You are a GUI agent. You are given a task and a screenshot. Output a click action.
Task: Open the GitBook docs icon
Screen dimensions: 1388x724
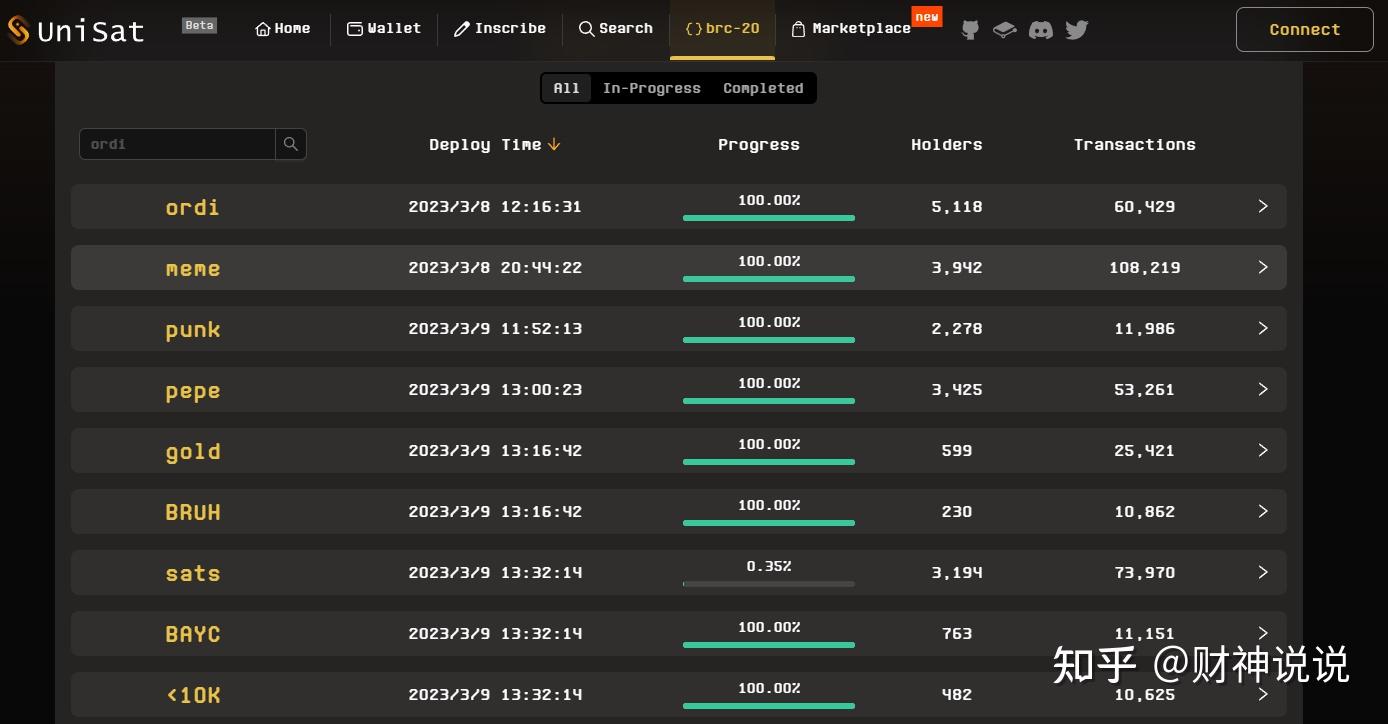pyautogui.click(x=1005, y=30)
